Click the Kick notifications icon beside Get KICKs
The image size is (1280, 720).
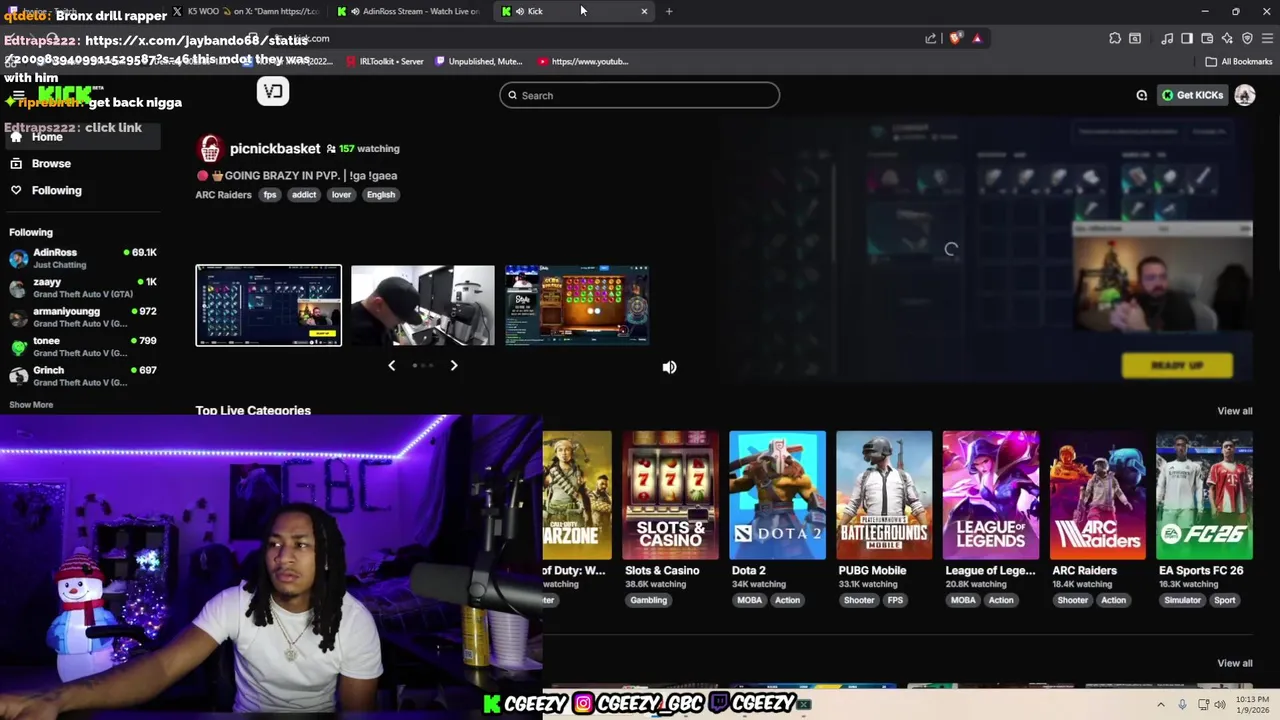tap(1141, 95)
